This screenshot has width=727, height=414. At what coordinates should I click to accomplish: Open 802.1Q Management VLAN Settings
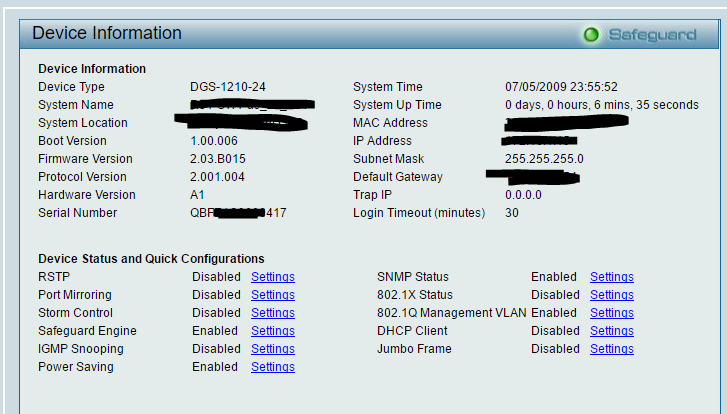[x=611, y=313]
